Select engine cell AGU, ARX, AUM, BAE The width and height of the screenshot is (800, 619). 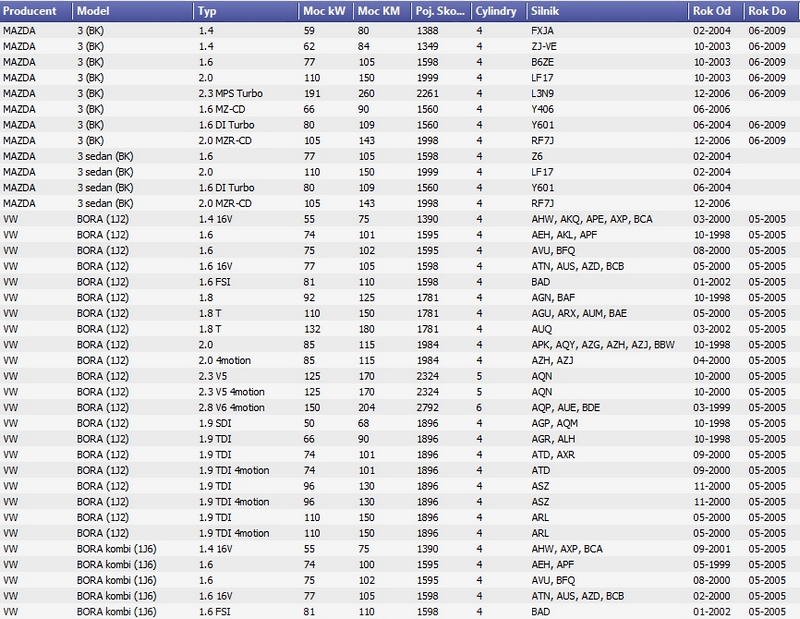tap(579, 313)
